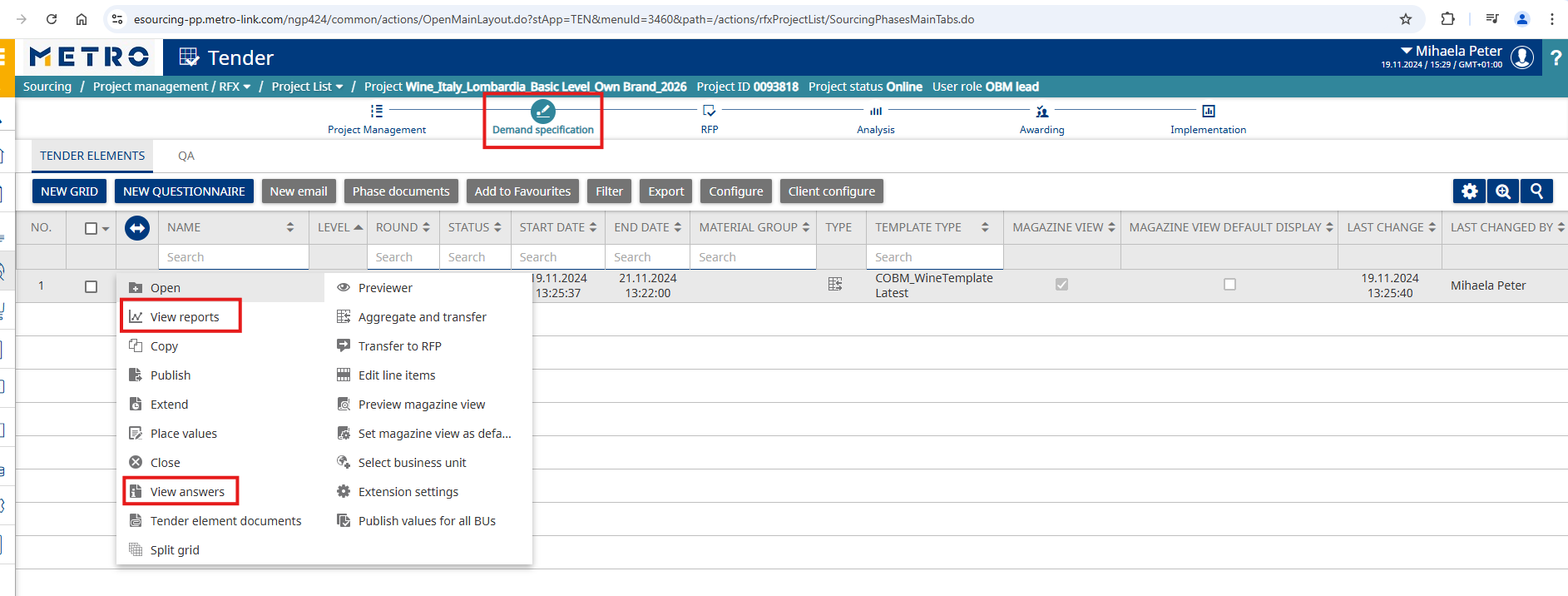Open the browser media control icon

[1492, 19]
